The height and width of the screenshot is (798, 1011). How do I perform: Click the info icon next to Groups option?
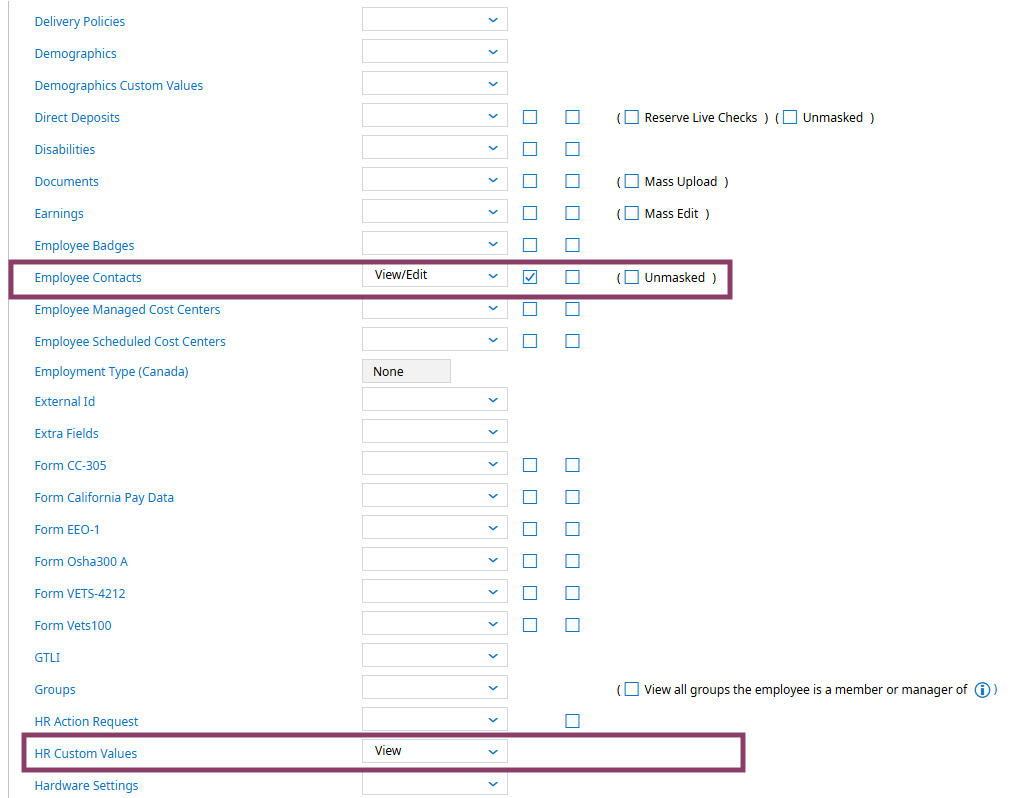[x=982, y=690]
